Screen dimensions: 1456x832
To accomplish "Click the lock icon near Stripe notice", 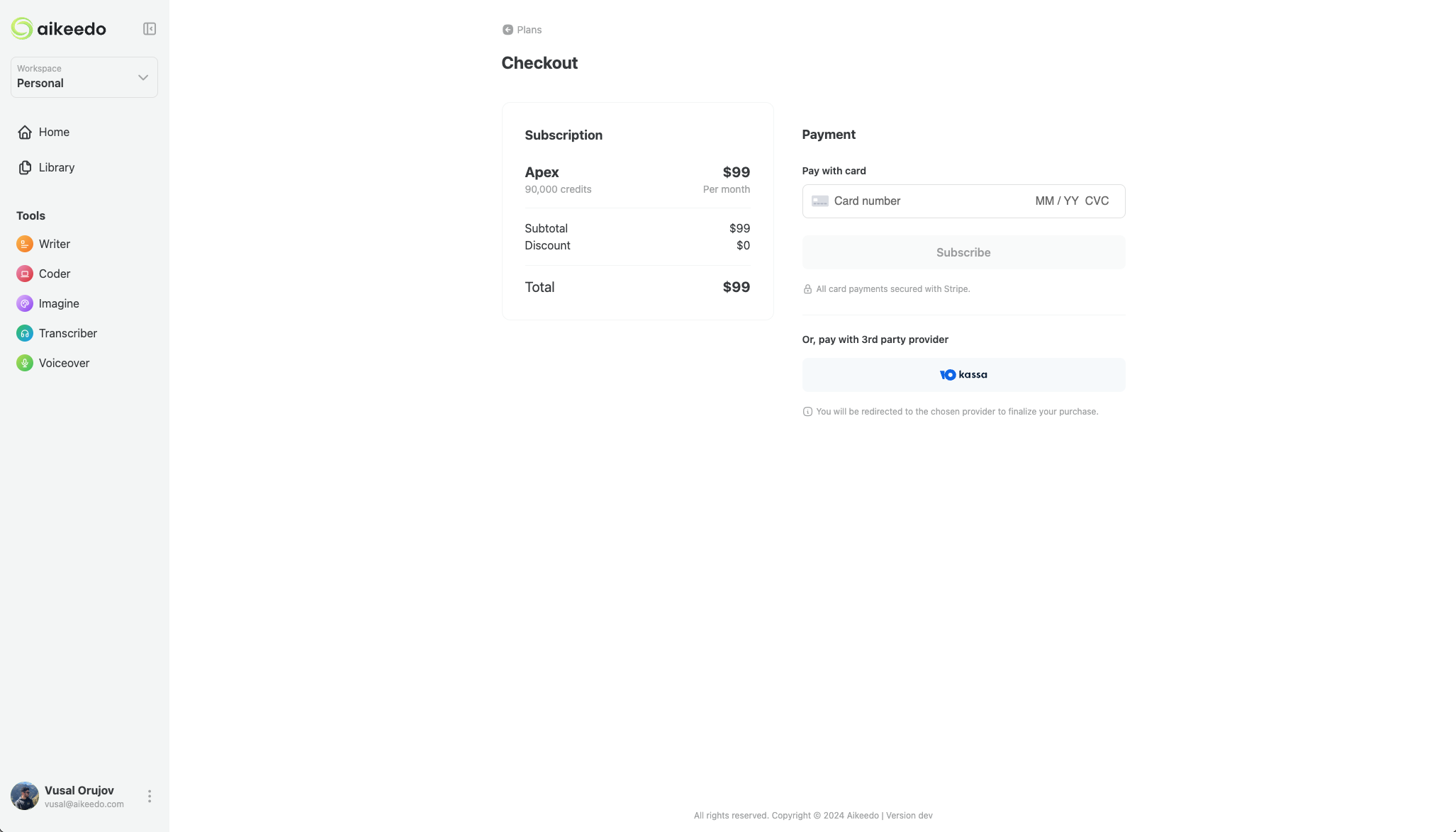I will tap(807, 288).
